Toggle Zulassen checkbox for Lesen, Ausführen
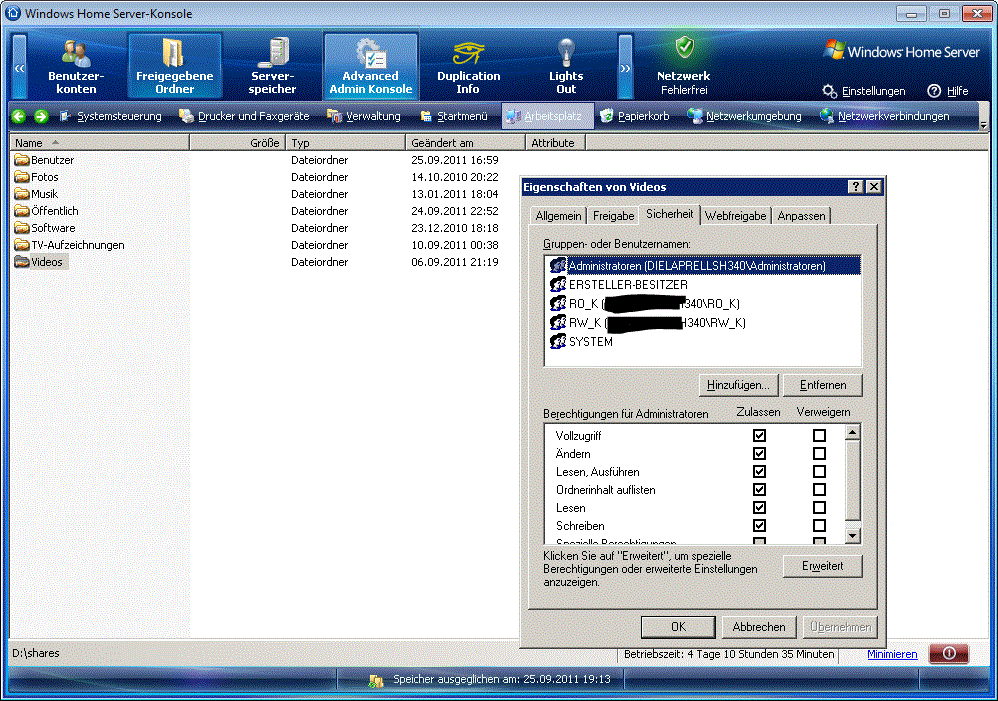The image size is (998, 701). (759, 472)
